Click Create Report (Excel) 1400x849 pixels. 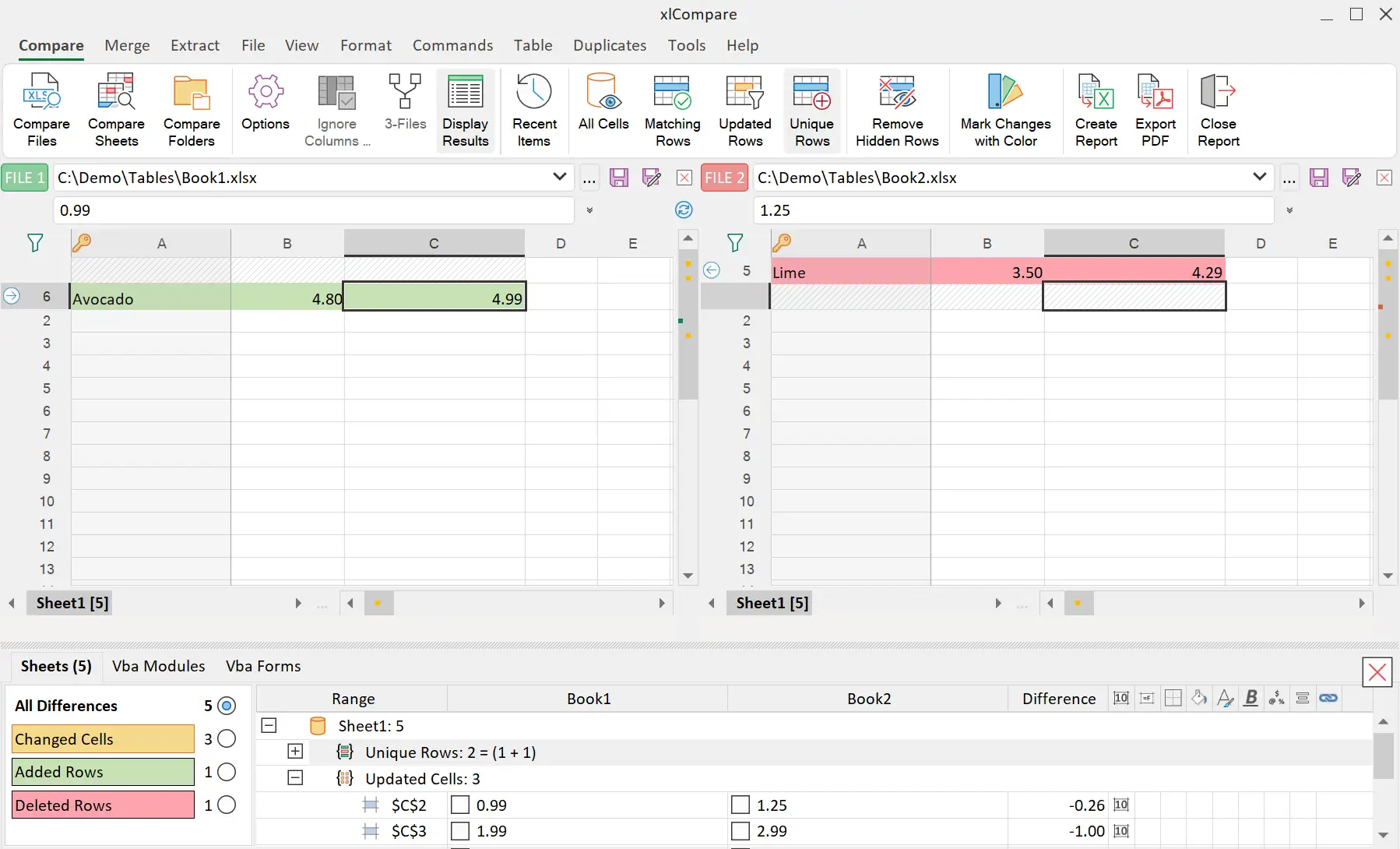click(x=1096, y=111)
